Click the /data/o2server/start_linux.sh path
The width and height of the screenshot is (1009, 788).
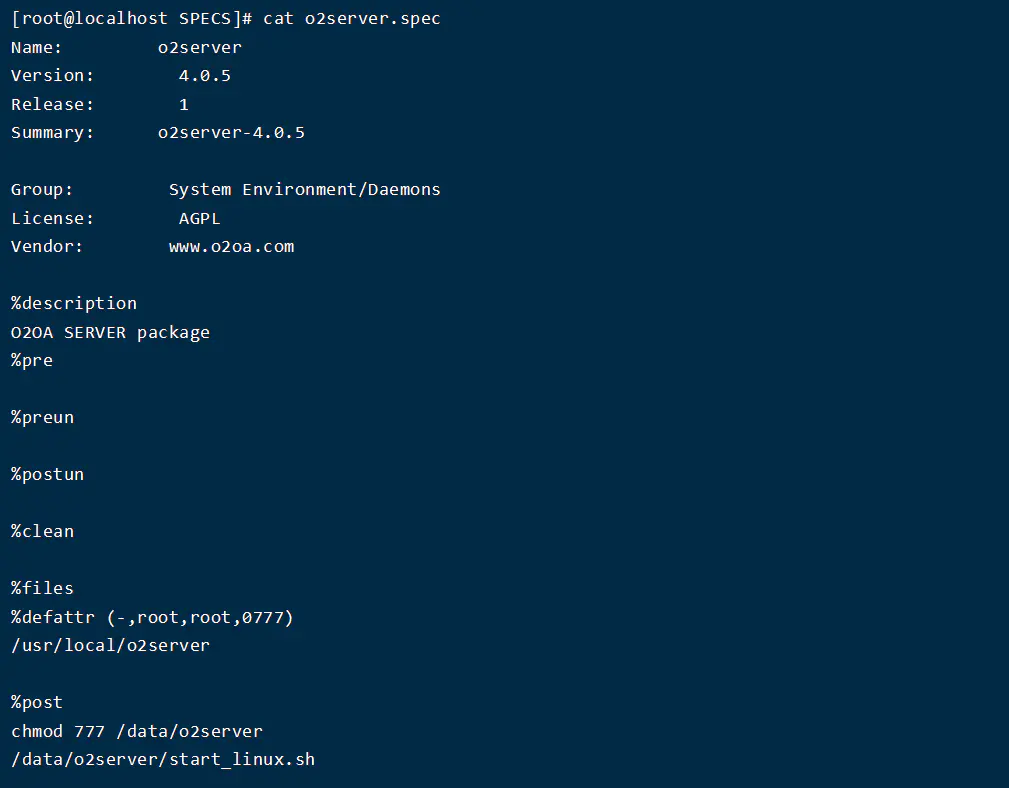point(163,759)
